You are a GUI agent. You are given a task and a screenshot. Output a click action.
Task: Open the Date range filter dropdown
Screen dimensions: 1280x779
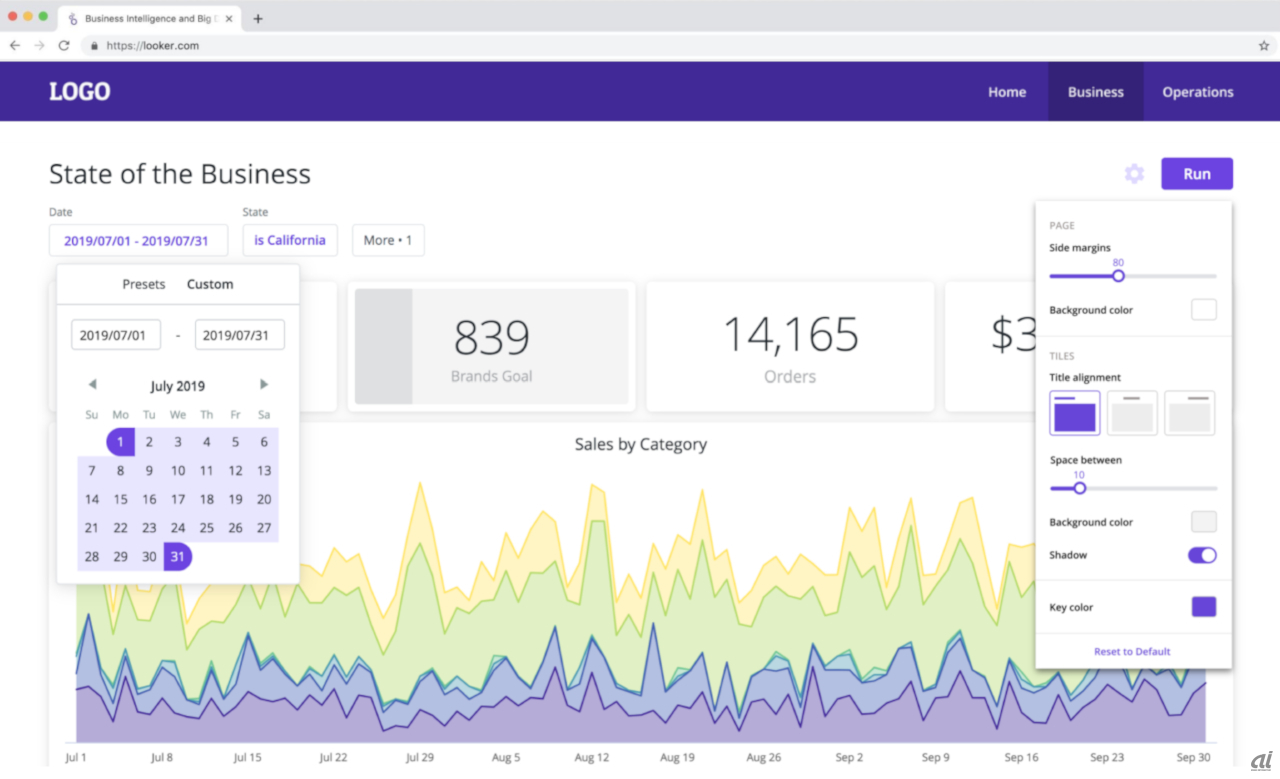(x=138, y=240)
